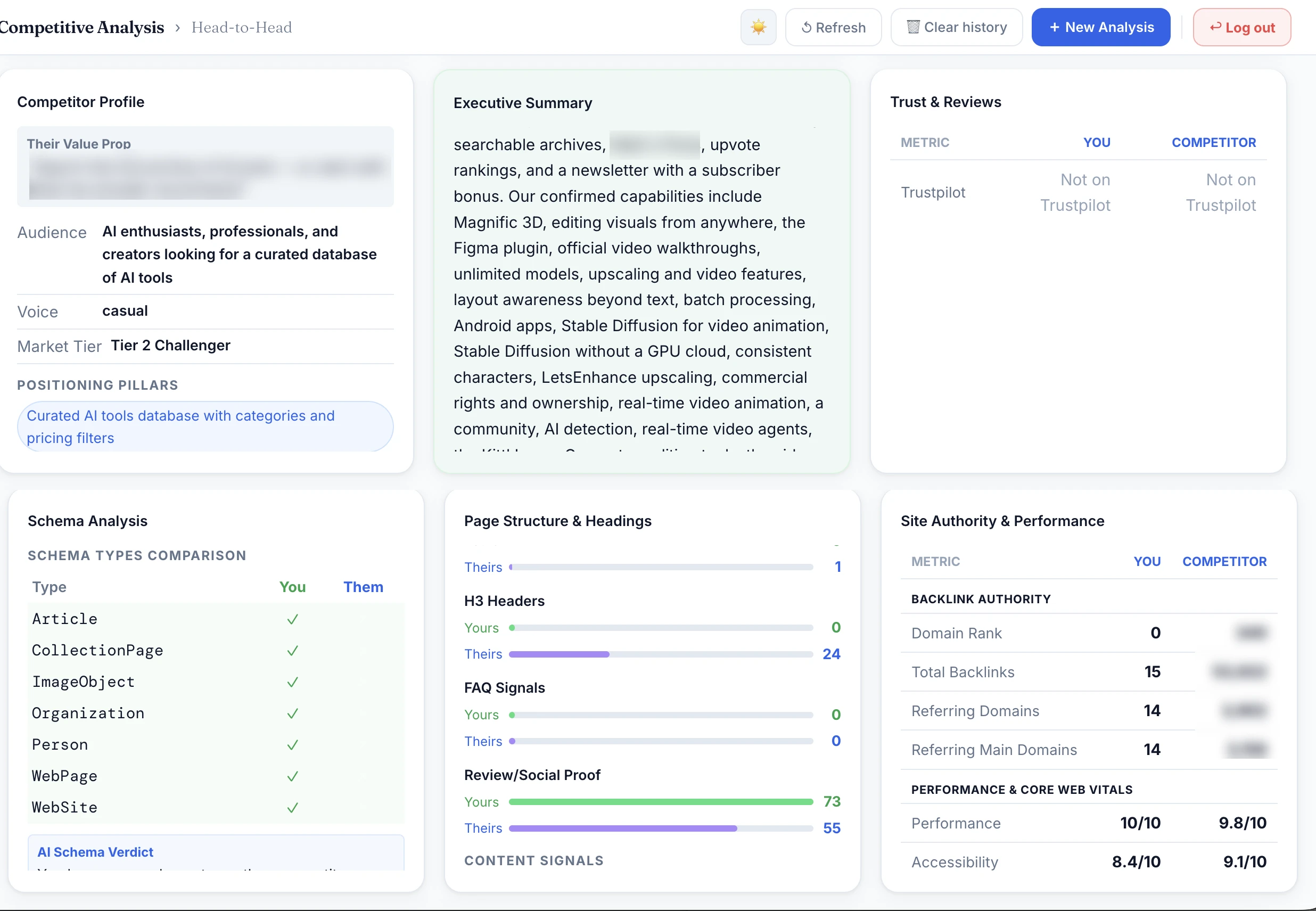
Task: Click the Review/Social Proof Yours bar
Action: (661, 802)
